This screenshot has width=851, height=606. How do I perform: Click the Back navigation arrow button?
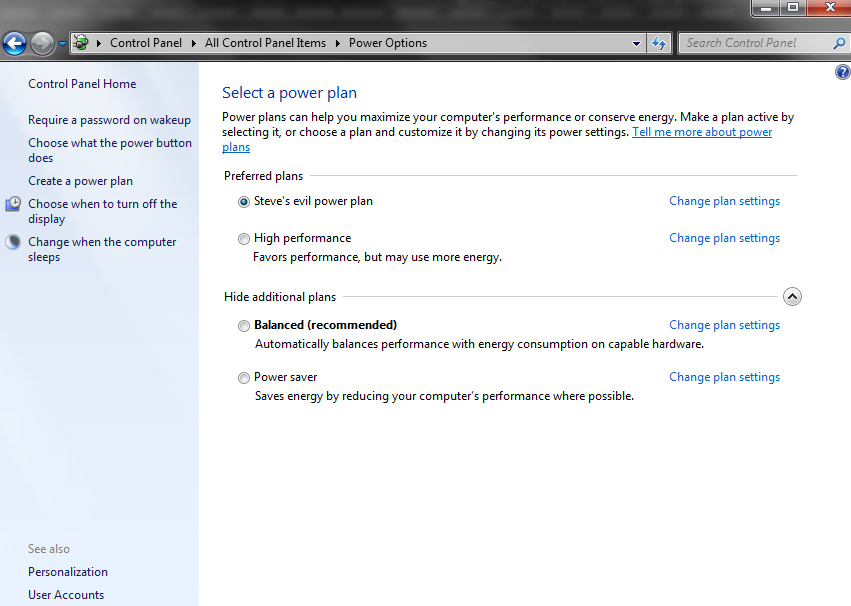coord(14,43)
